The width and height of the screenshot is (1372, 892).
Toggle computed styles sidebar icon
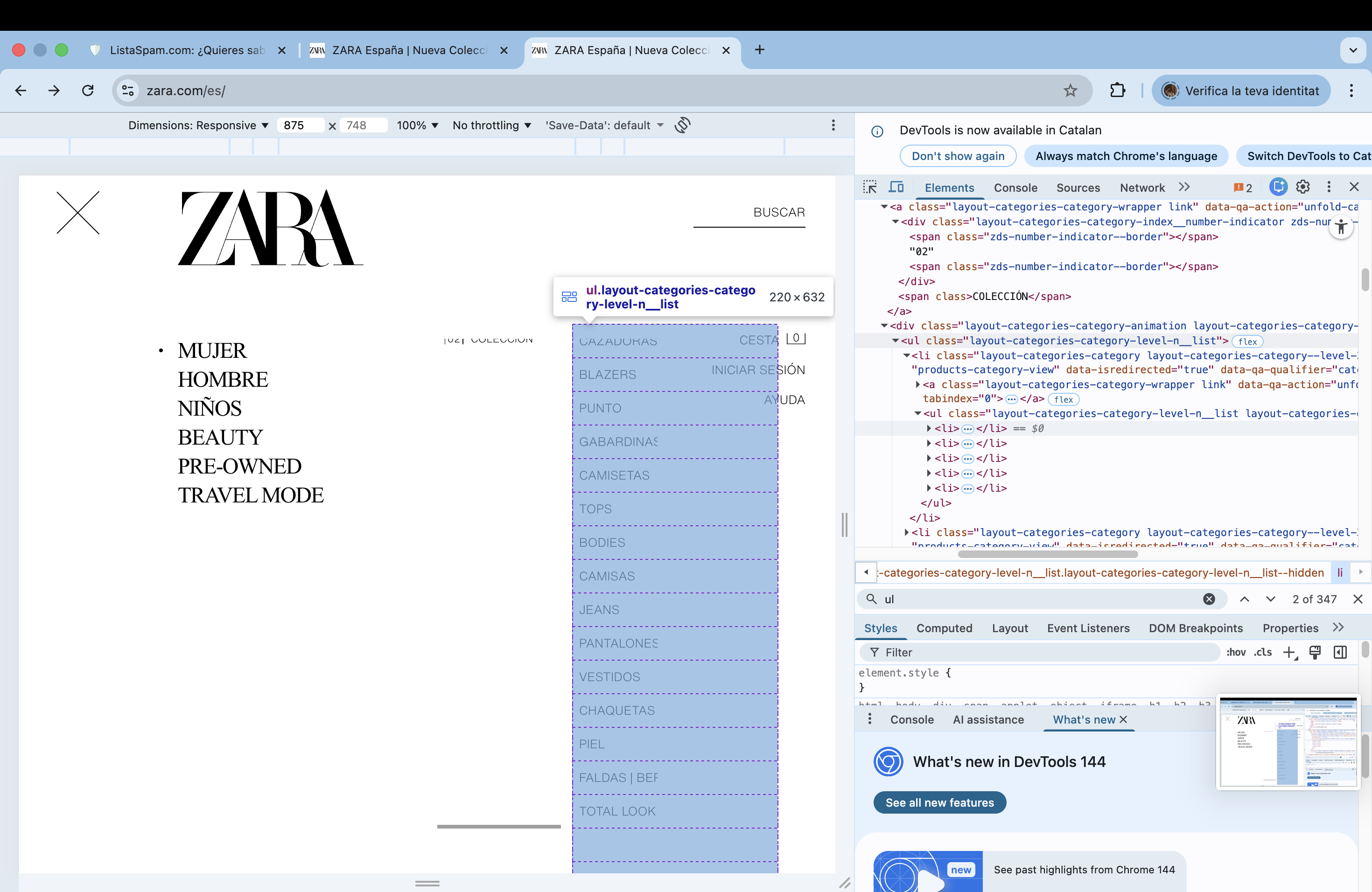point(1340,652)
